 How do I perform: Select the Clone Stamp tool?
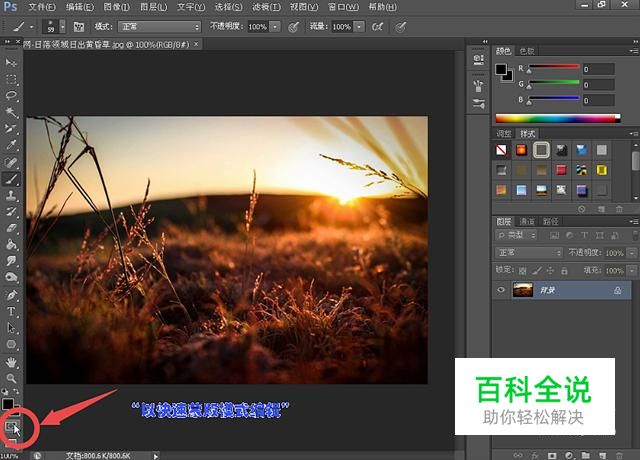coord(11,195)
